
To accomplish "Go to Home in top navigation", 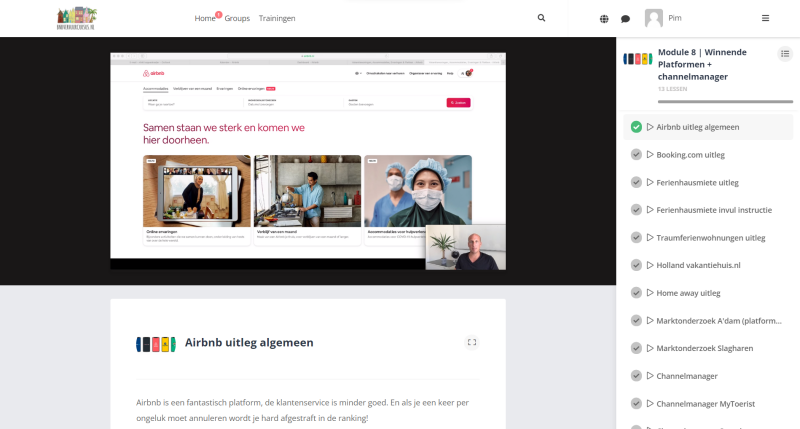I will click(205, 18).
